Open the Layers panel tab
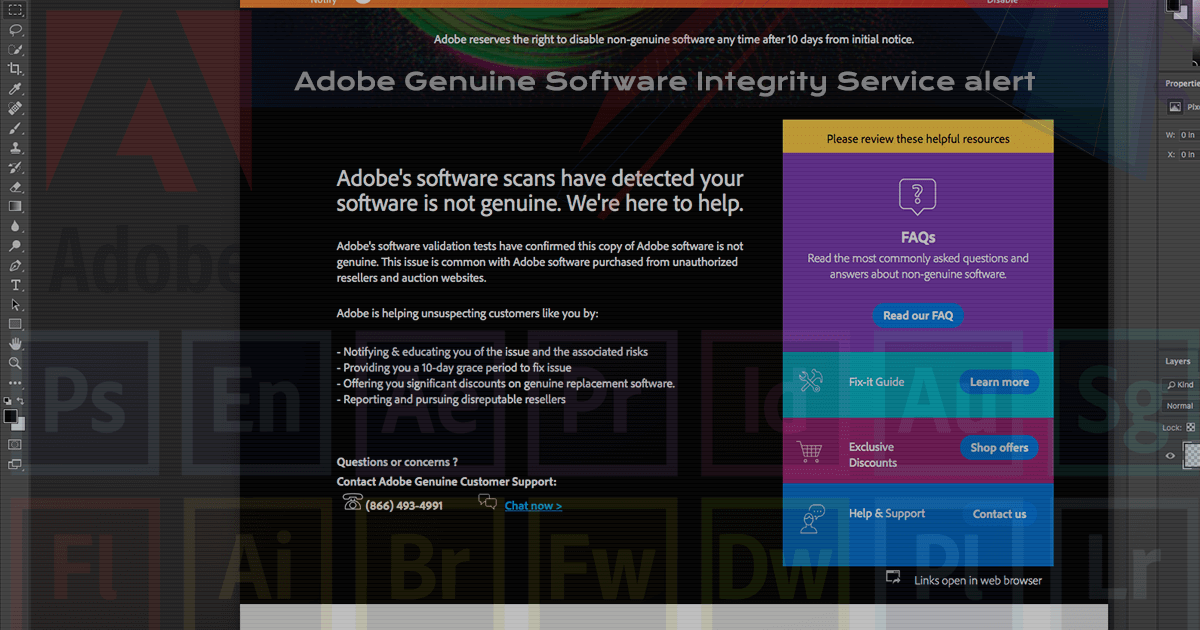Image resolution: width=1200 pixels, height=630 pixels. pyautogui.click(x=1178, y=361)
